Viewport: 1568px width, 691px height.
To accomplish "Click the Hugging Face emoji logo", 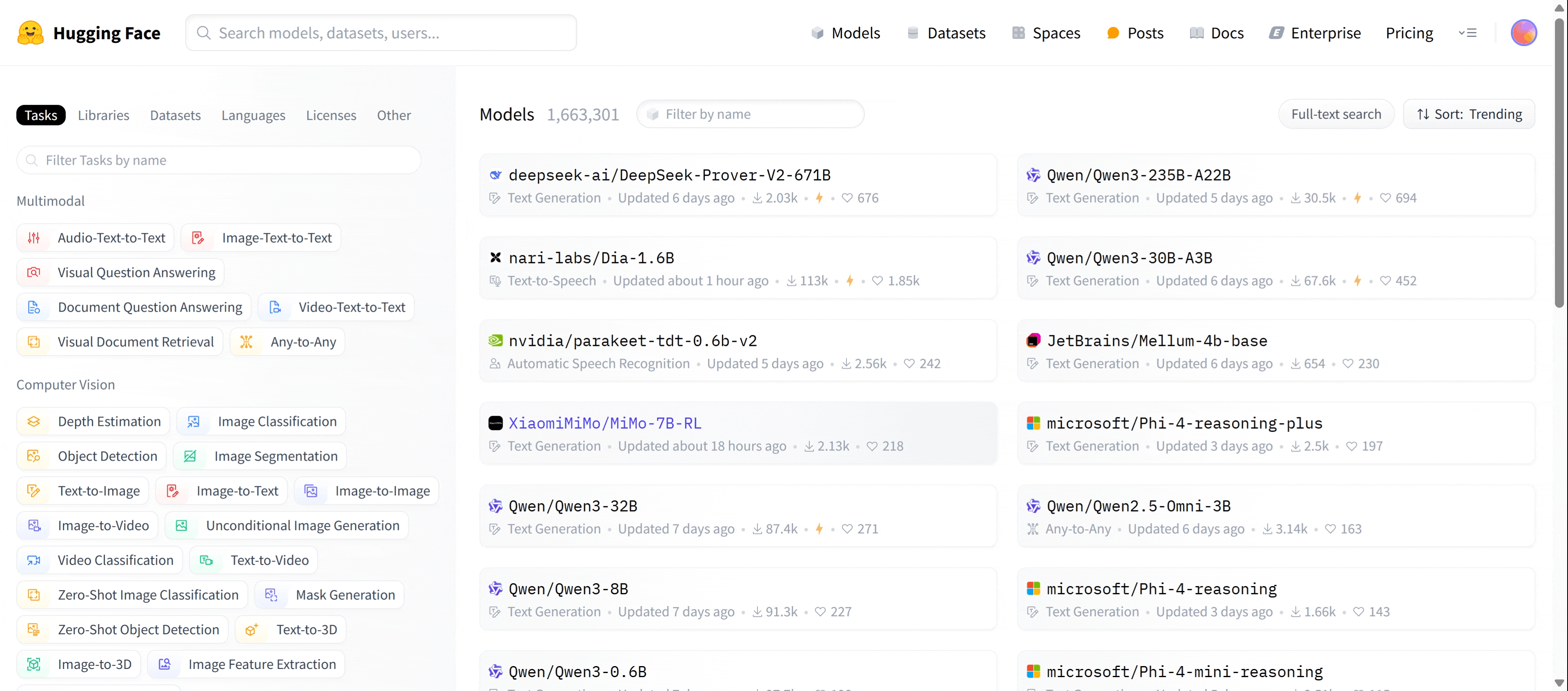I will click(x=31, y=33).
